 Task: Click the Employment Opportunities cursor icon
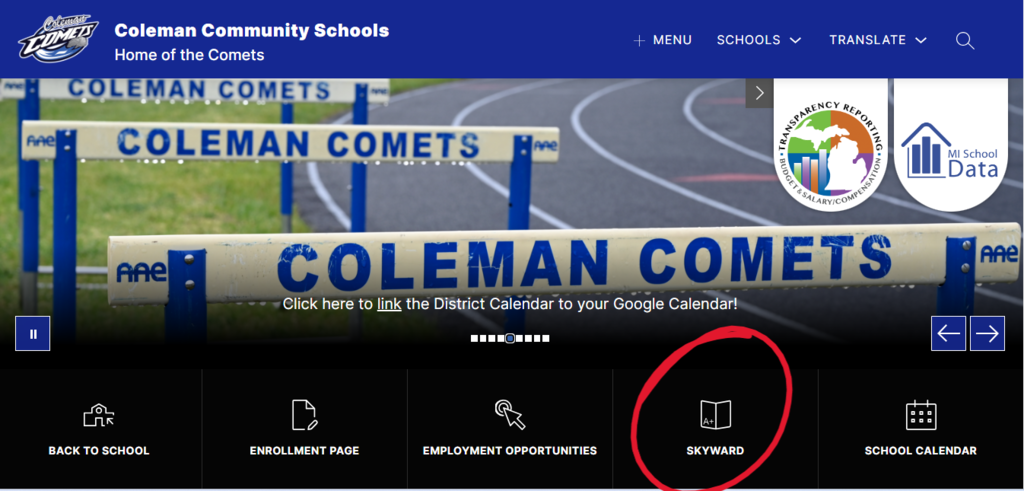[509, 415]
